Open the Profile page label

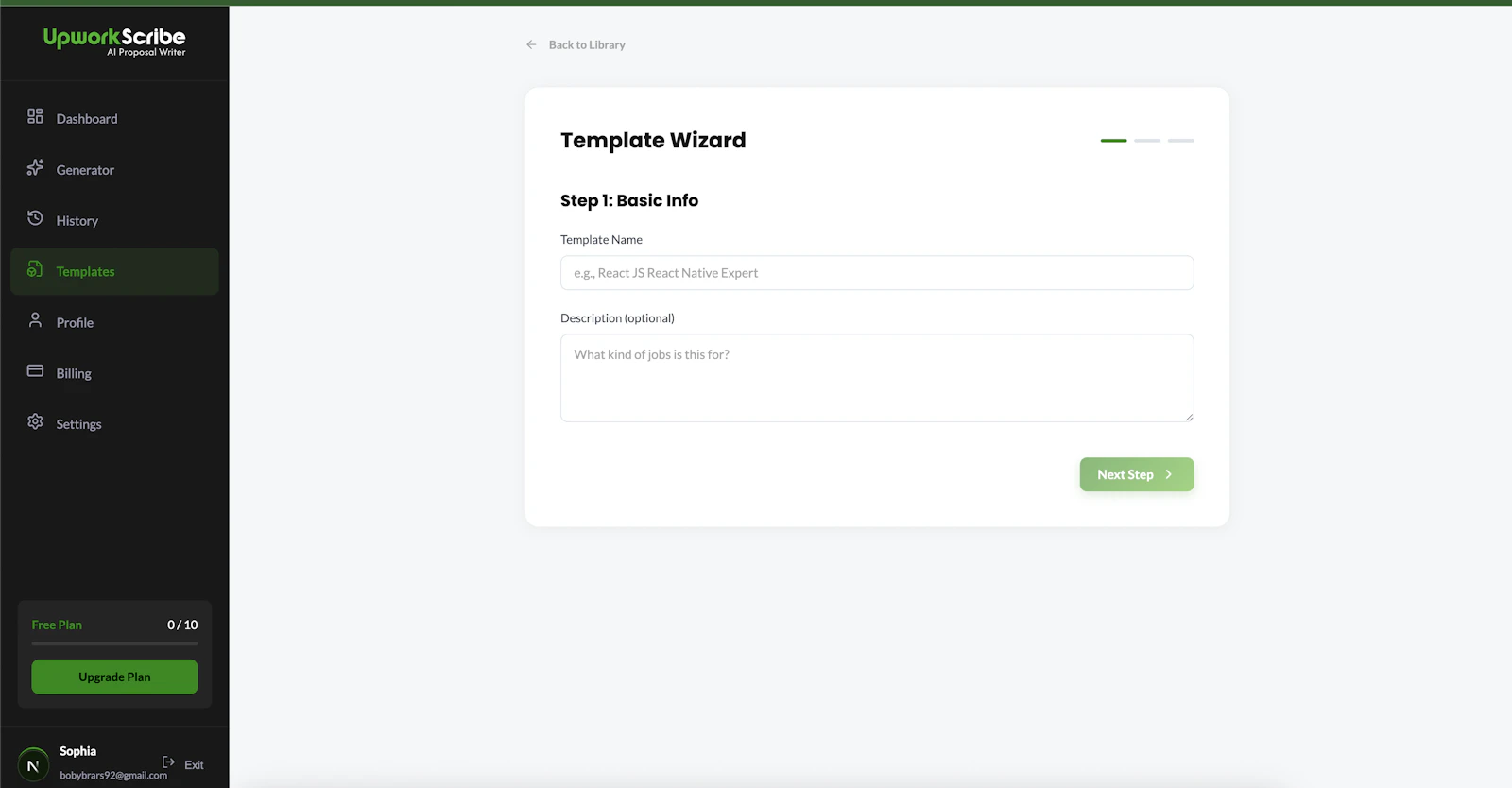click(x=75, y=323)
